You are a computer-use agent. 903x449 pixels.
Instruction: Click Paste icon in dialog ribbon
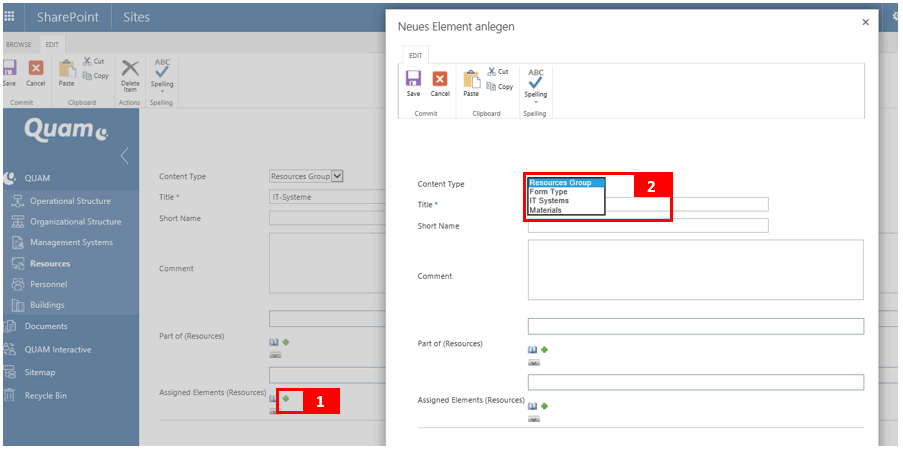(x=471, y=79)
